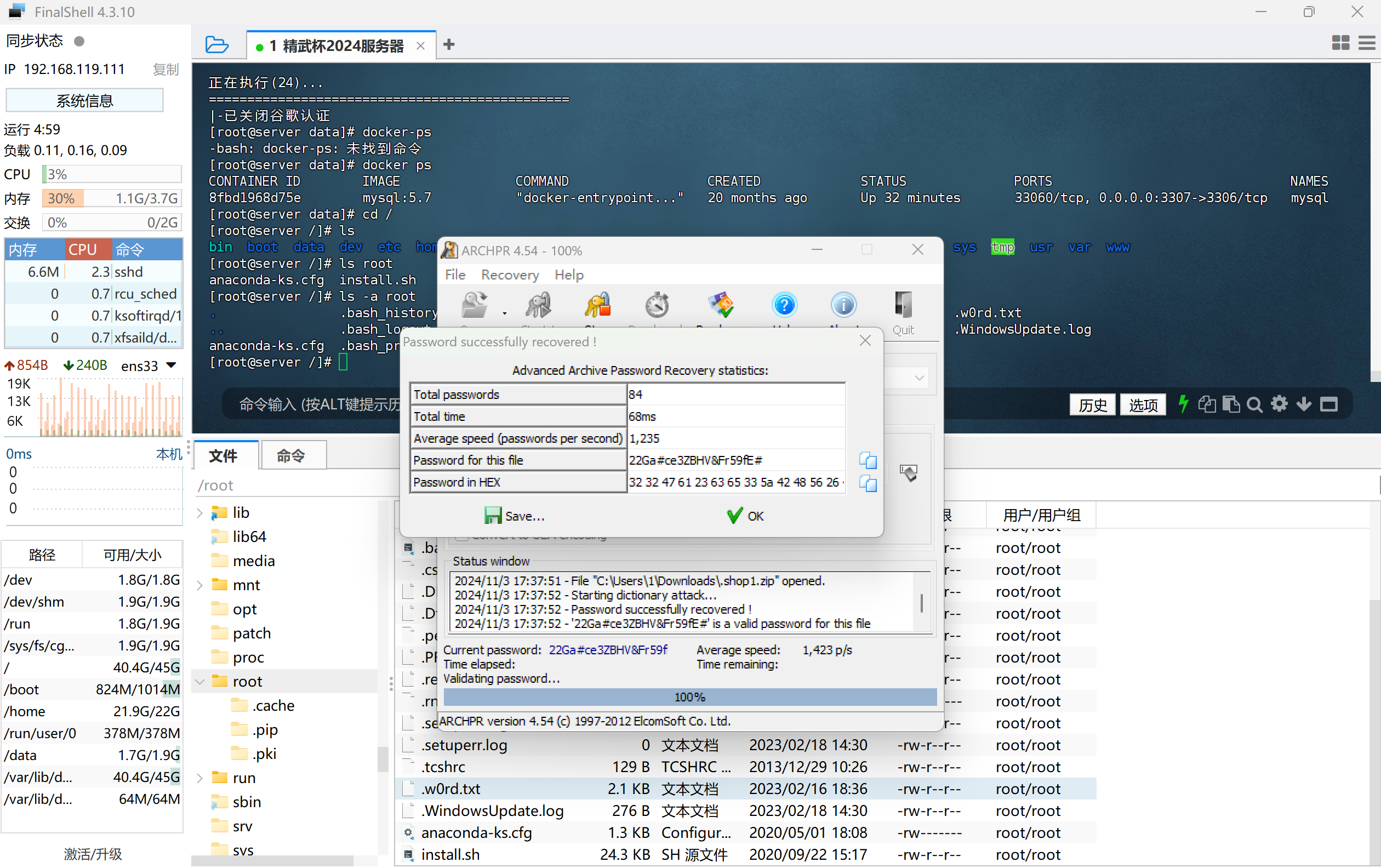The width and height of the screenshot is (1381, 868).
Task: Open 系统信息 system info button
Action: pyautogui.click(x=84, y=101)
